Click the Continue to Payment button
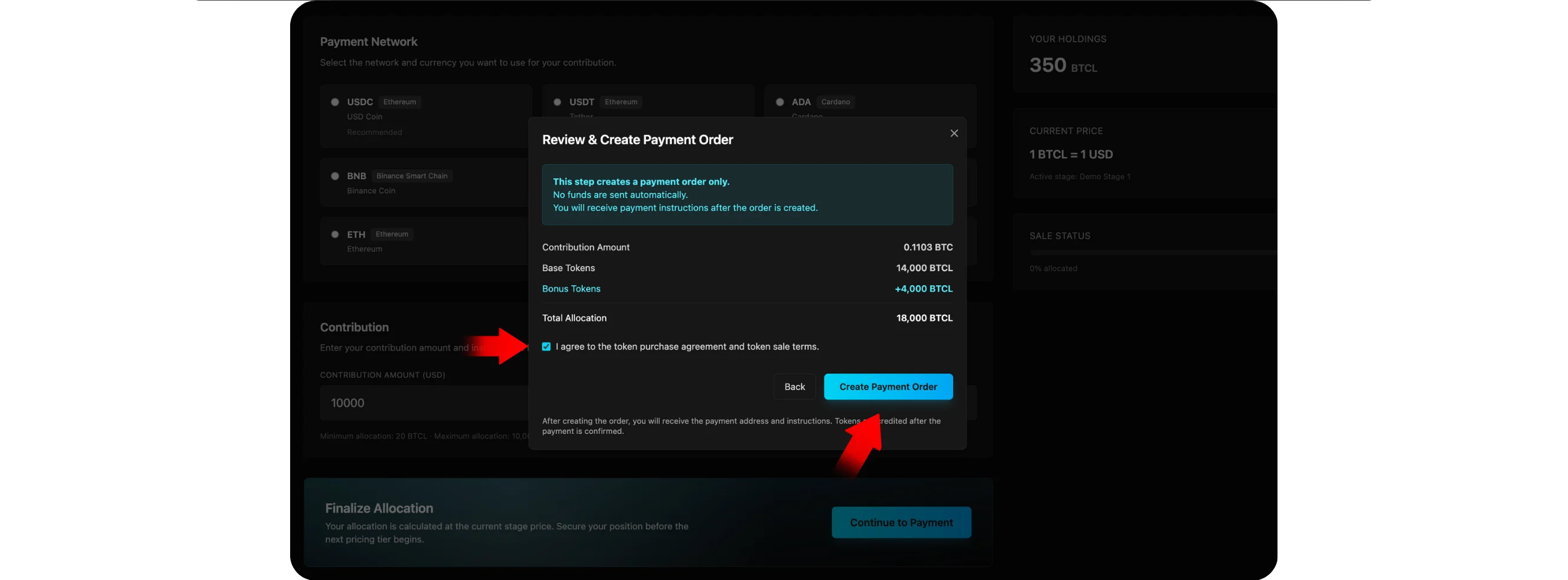Screen dimensions: 1568x580 click(901, 522)
